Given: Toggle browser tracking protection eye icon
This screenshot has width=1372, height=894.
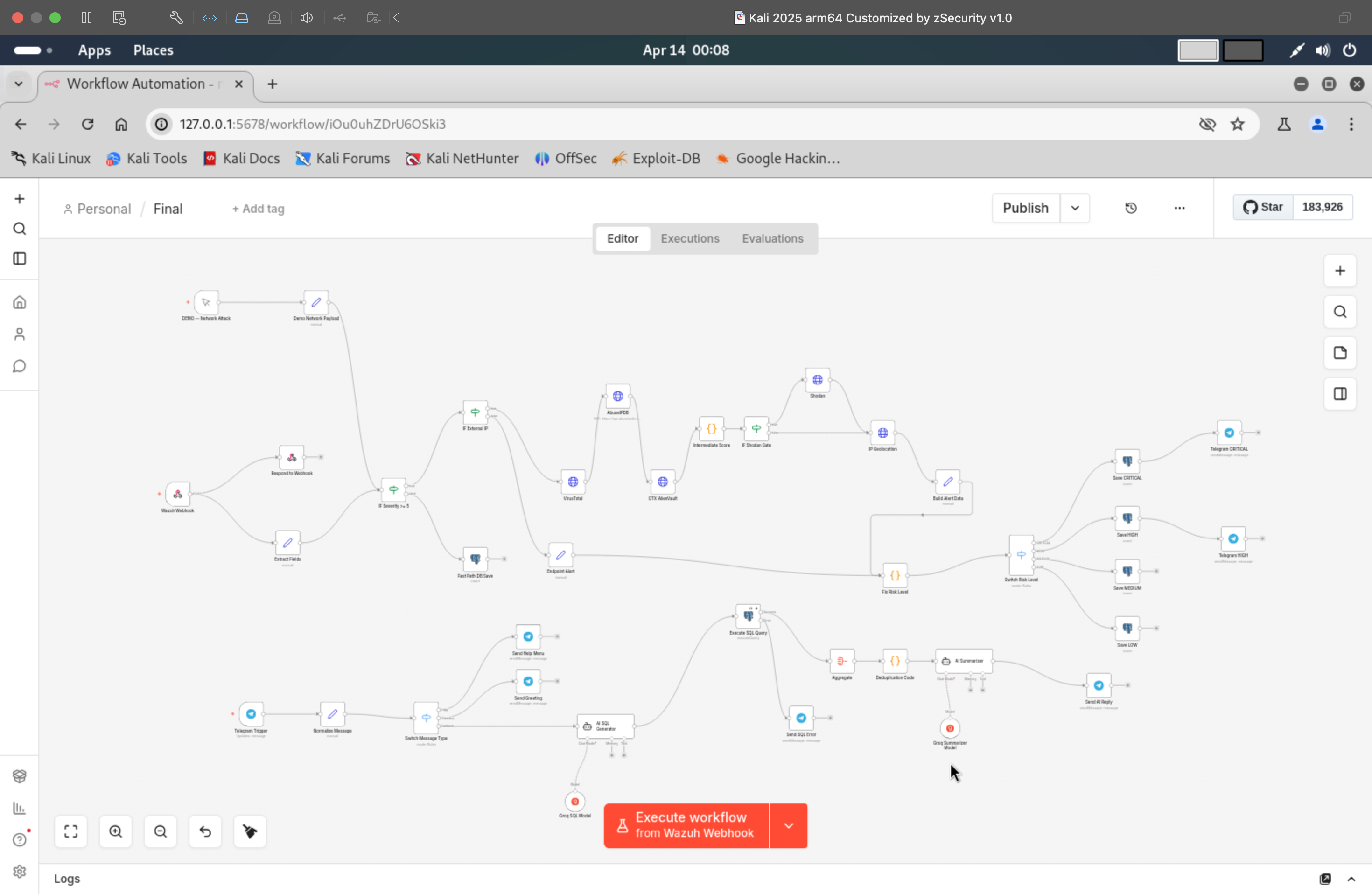Looking at the screenshot, I should click(x=1206, y=124).
